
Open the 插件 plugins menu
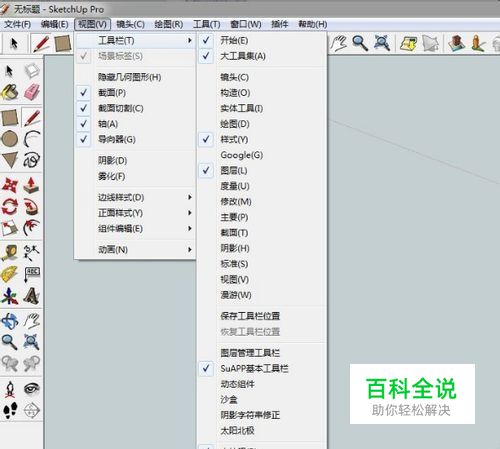[x=280, y=24]
